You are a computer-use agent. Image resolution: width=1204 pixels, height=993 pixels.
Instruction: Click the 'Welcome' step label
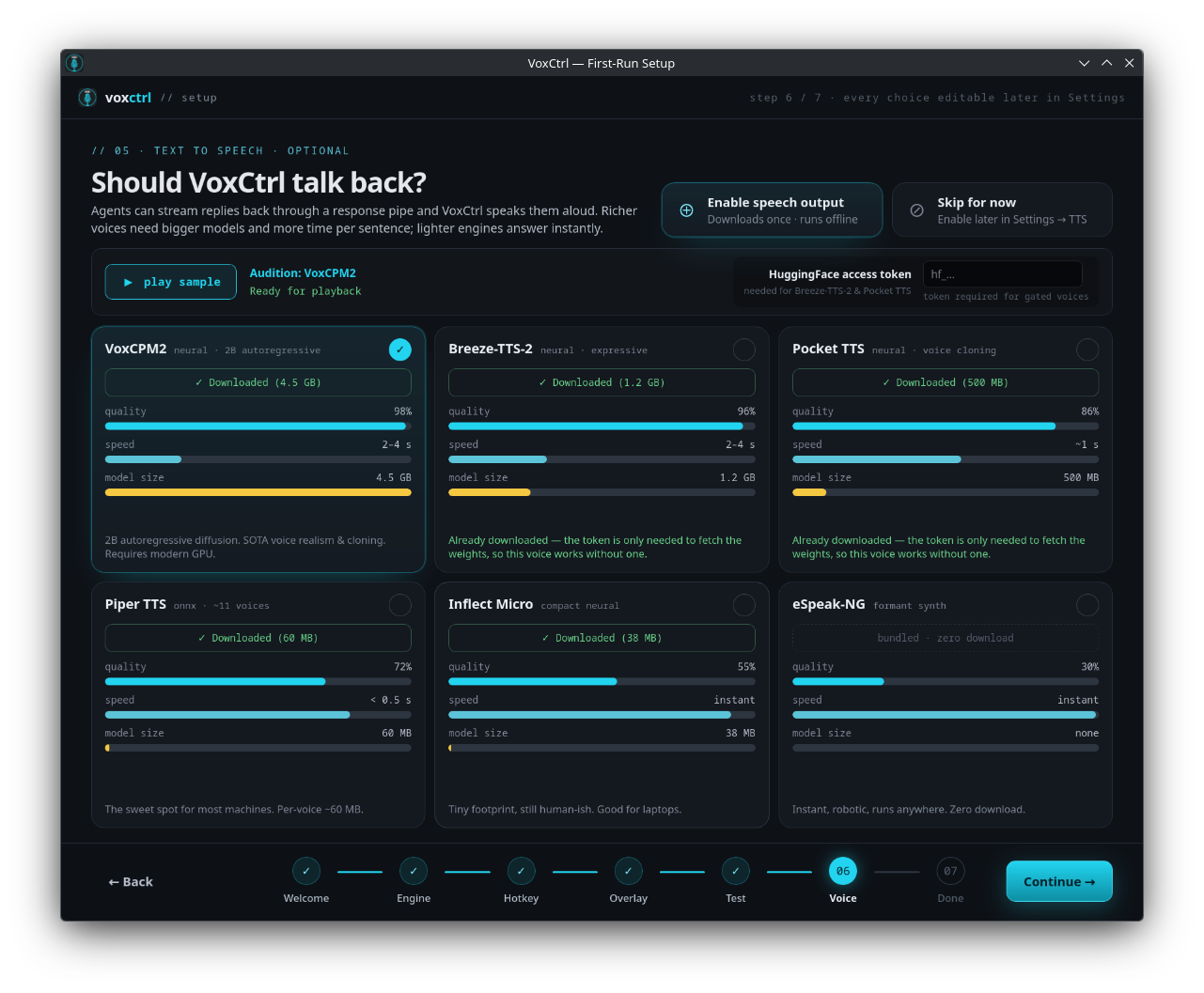[x=306, y=898]
